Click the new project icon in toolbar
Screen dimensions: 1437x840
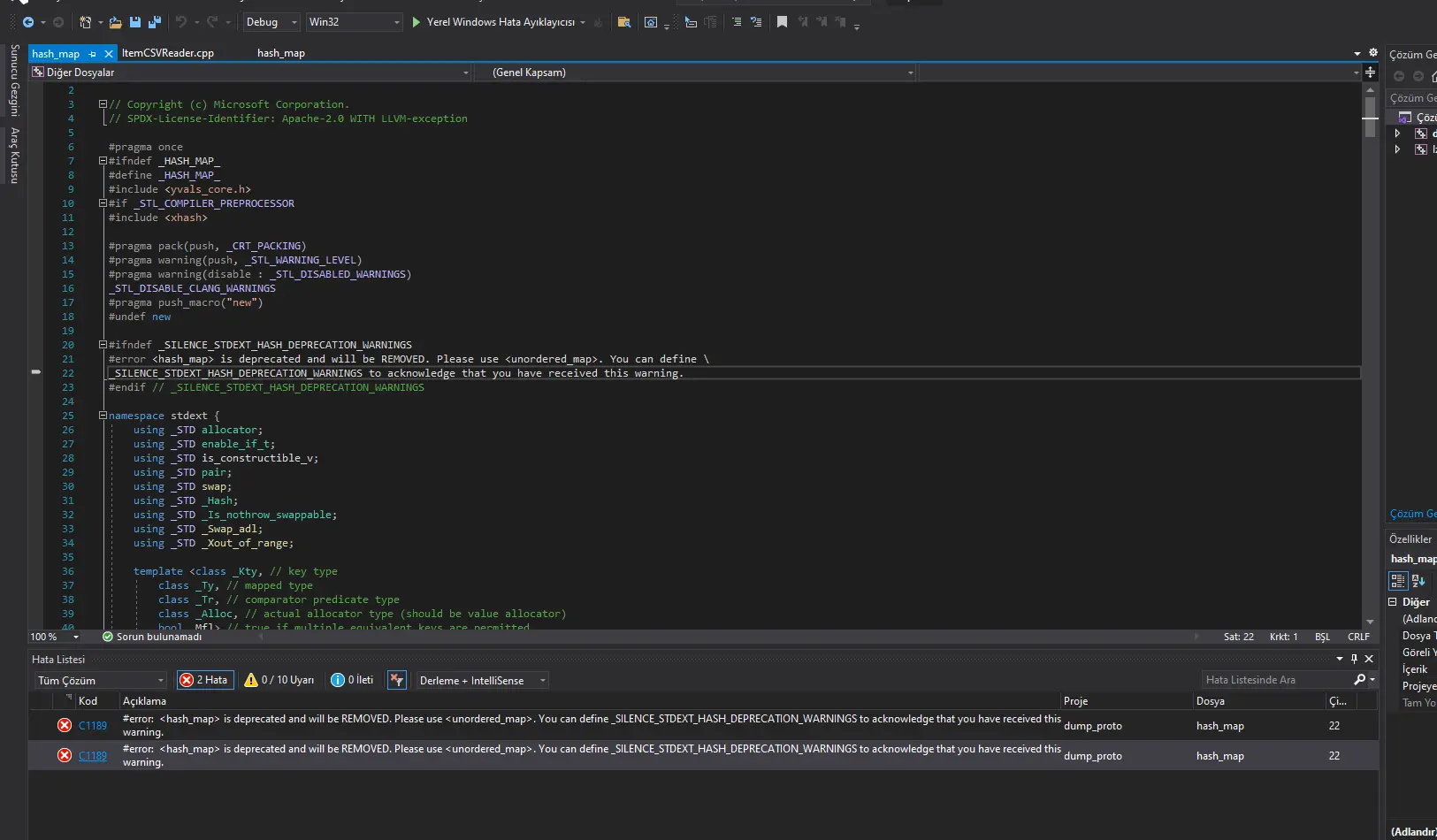[85, 22]
